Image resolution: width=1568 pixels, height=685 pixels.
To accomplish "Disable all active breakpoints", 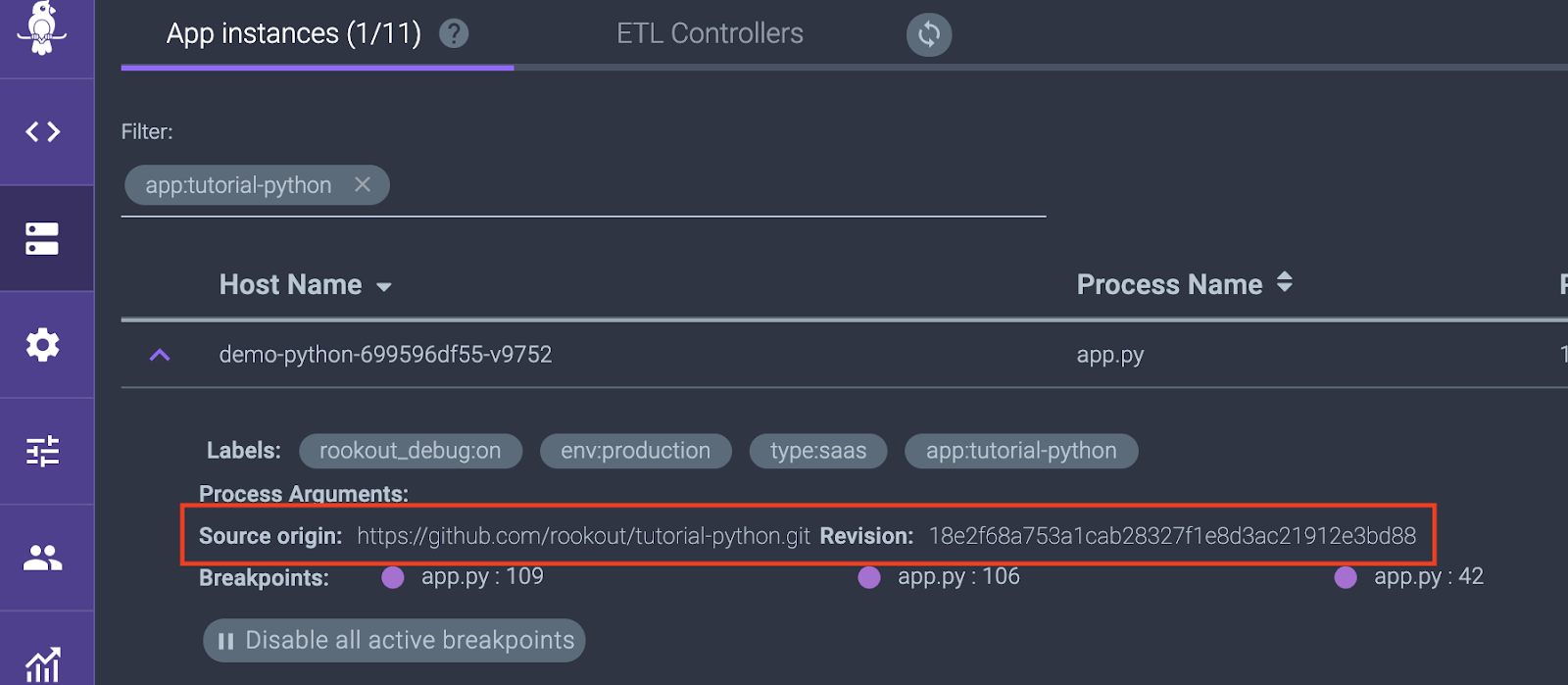I will (x=394, y=640).
